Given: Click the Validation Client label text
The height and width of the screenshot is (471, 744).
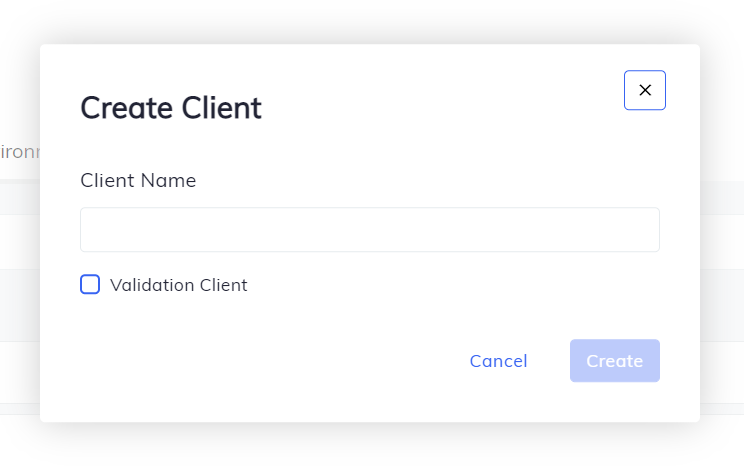Looking at the screenshot, I should (178, 285).
